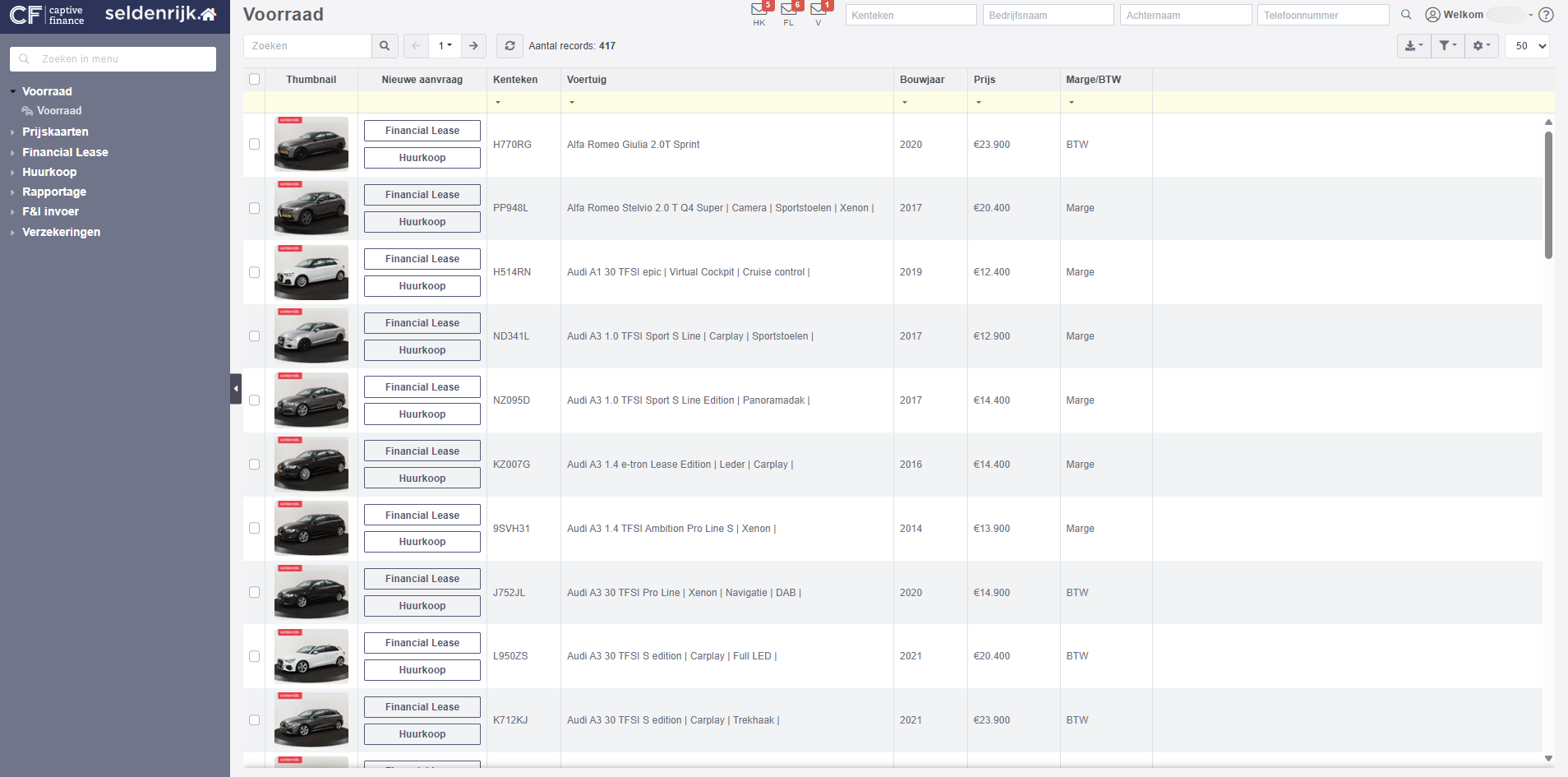Open the Welkom user menu arrow
Viewport: 1568px width, 777px height.
pyautogui.click(x=1531, y=15)
